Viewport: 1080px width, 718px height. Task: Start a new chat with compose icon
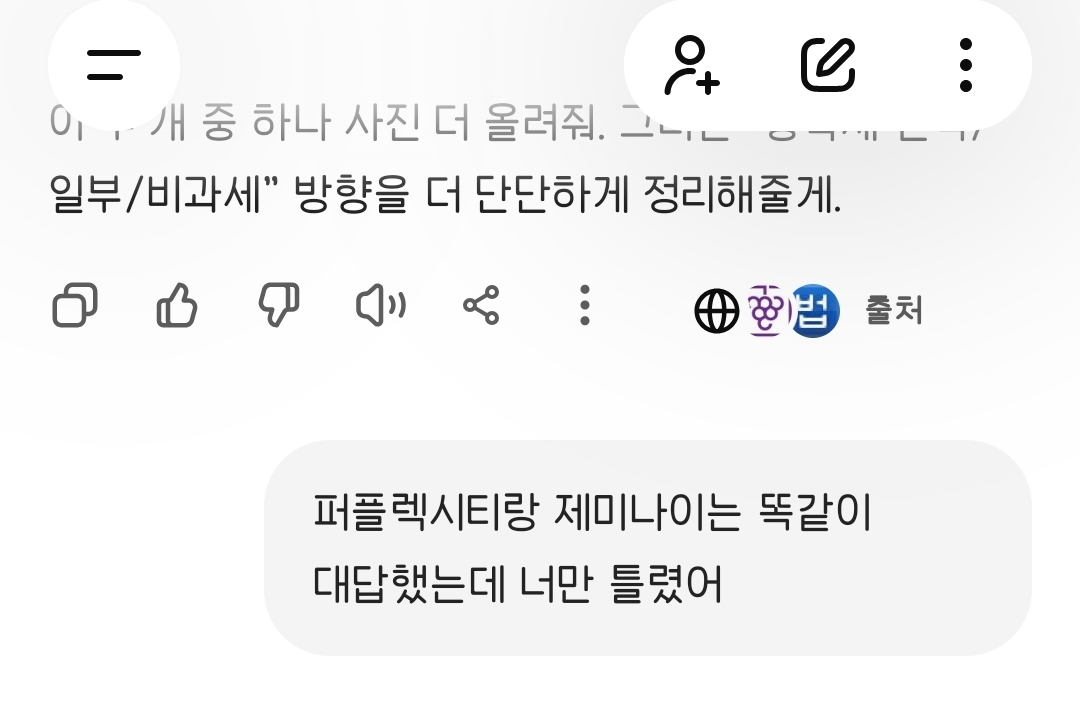click(x=828, y=65)
